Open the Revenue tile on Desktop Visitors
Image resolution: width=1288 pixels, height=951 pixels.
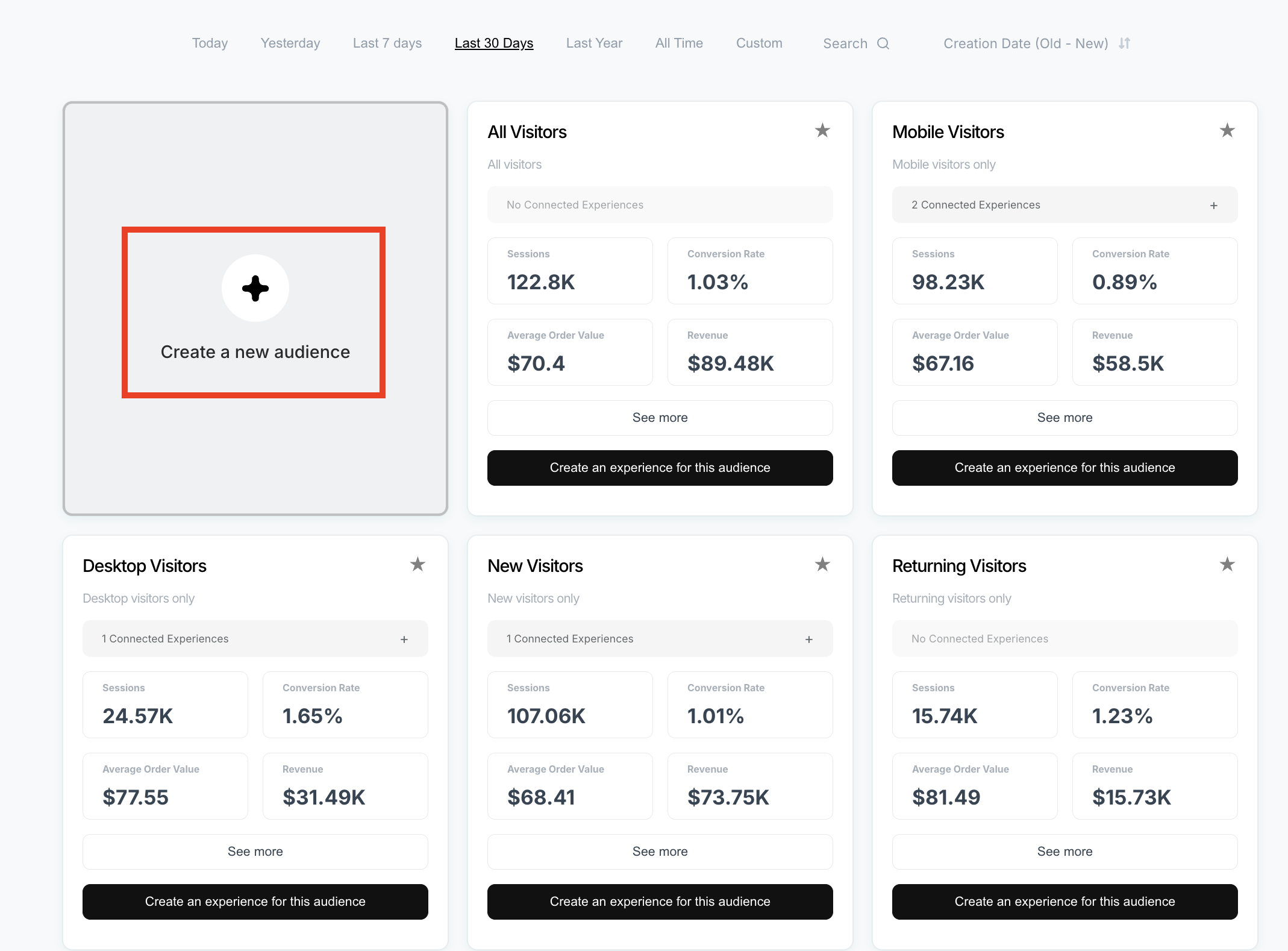coord(345,786)
